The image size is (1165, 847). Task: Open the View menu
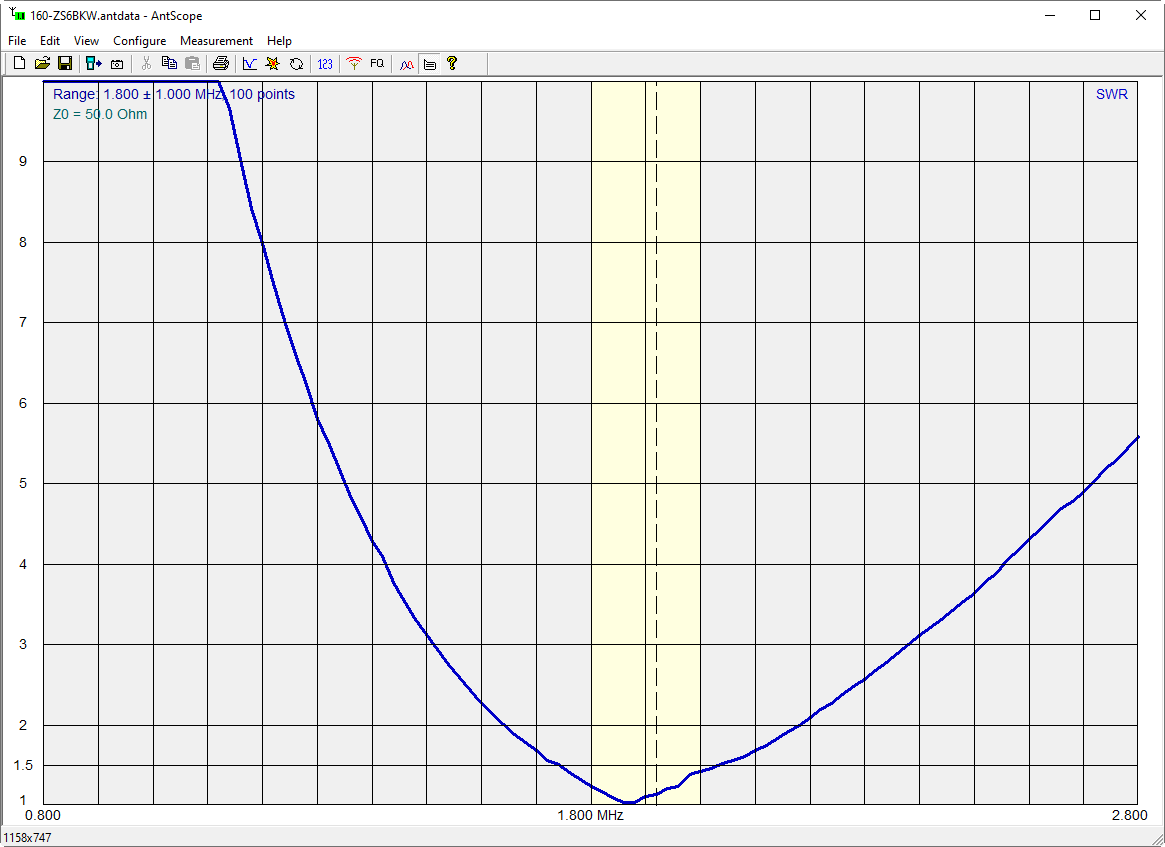87,41
